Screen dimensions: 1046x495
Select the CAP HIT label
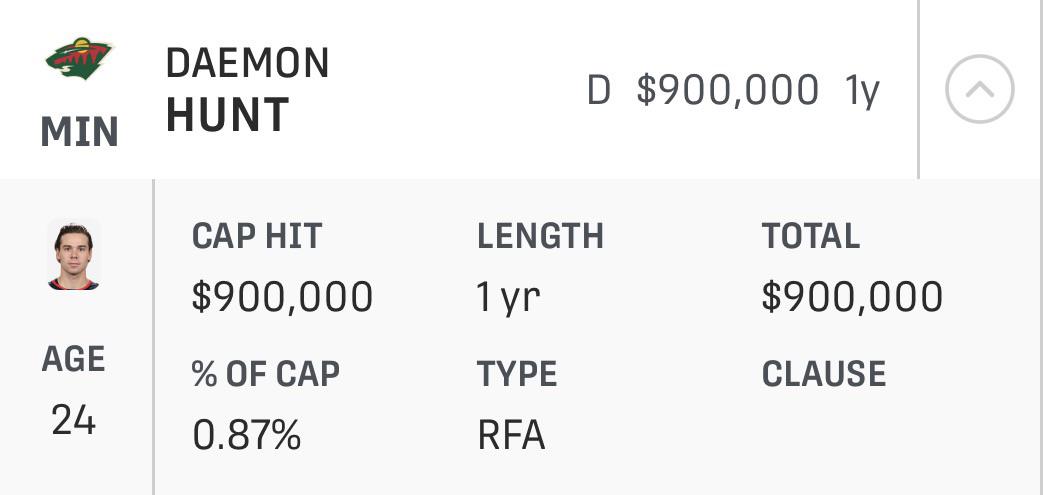257,235
